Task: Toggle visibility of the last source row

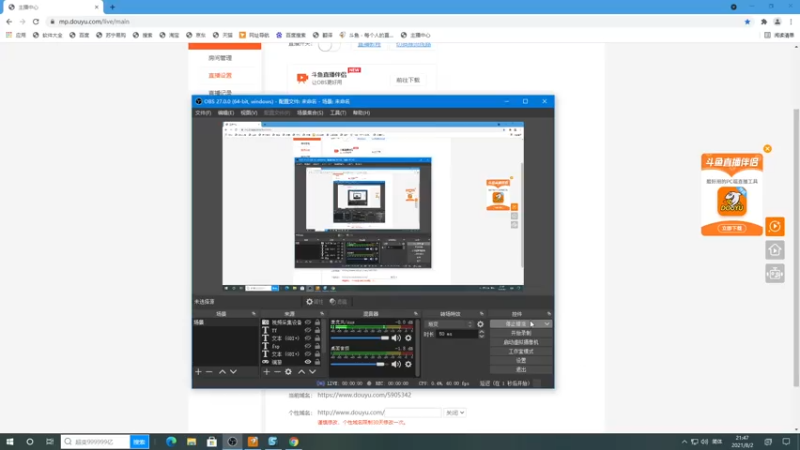Action: [x=308, y=362]
